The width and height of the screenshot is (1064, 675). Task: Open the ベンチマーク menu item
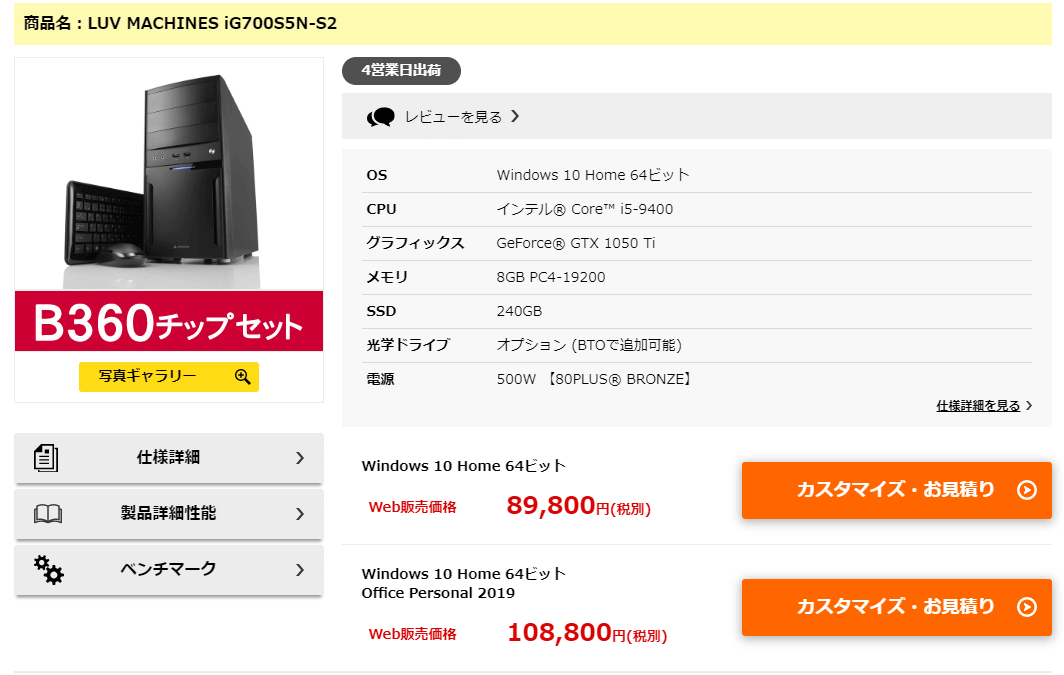168,569
